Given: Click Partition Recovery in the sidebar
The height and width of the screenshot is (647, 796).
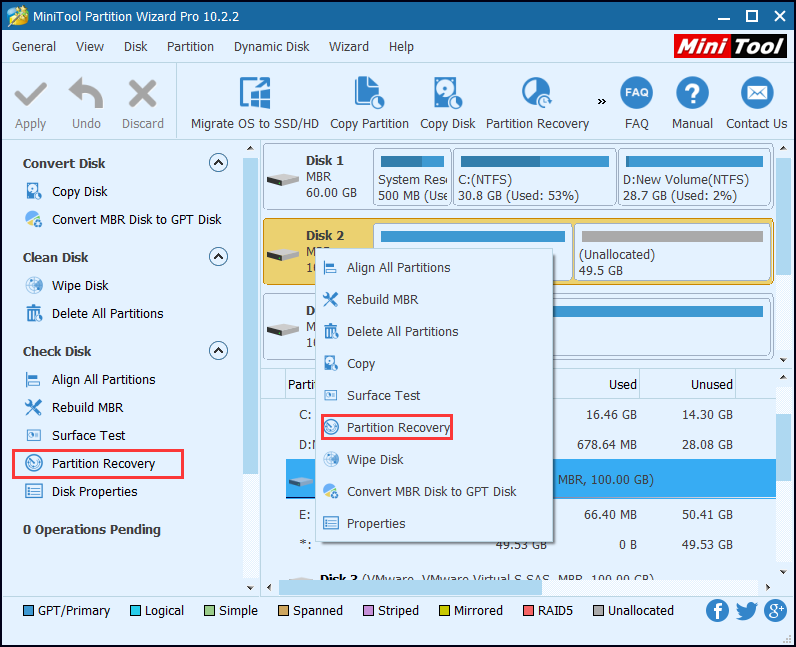Looking at the screenshot, I should pyautogui.click(x=97, y=464).
